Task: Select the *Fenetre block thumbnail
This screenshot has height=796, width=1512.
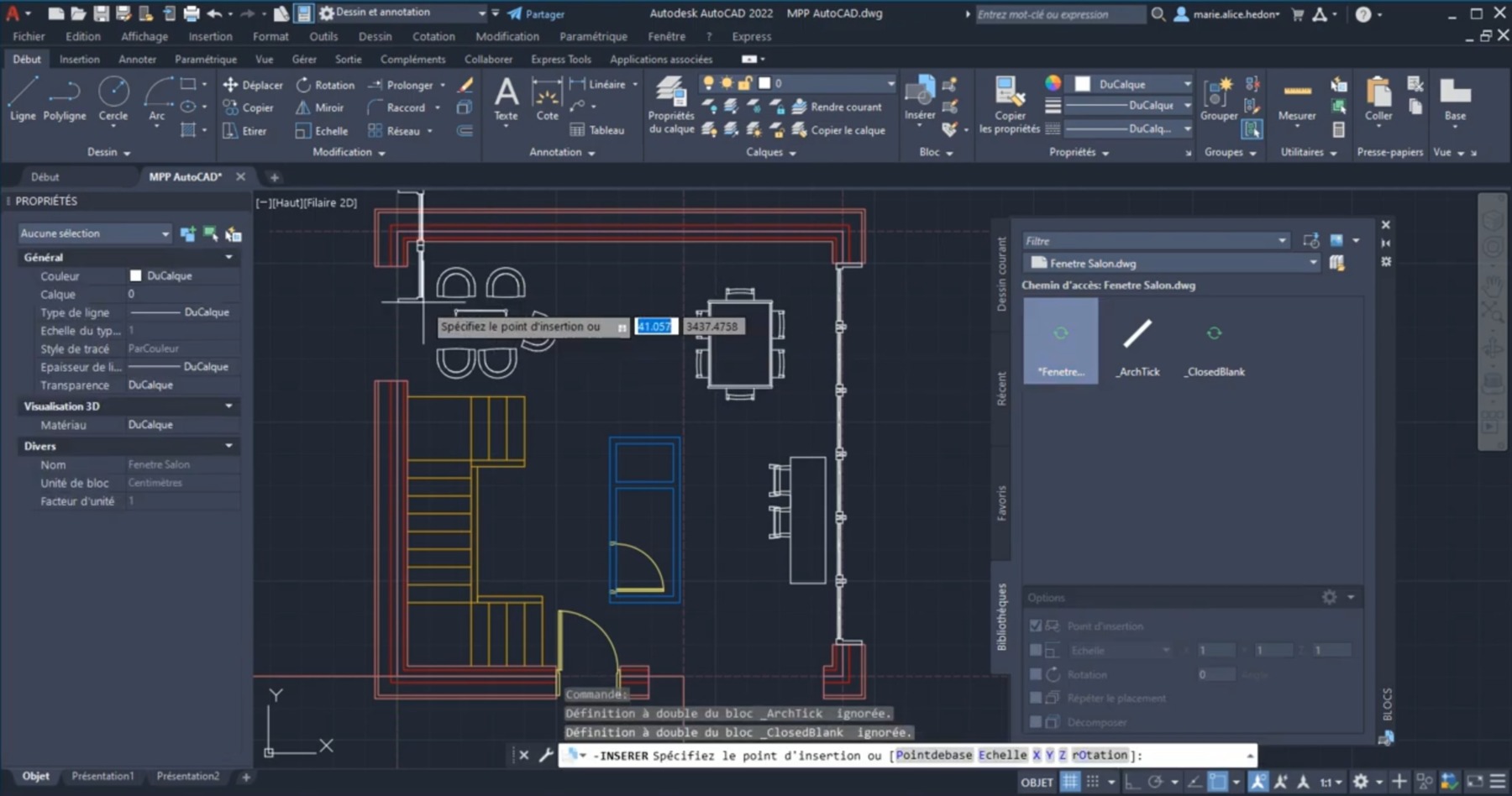Action: point(1061,341)
